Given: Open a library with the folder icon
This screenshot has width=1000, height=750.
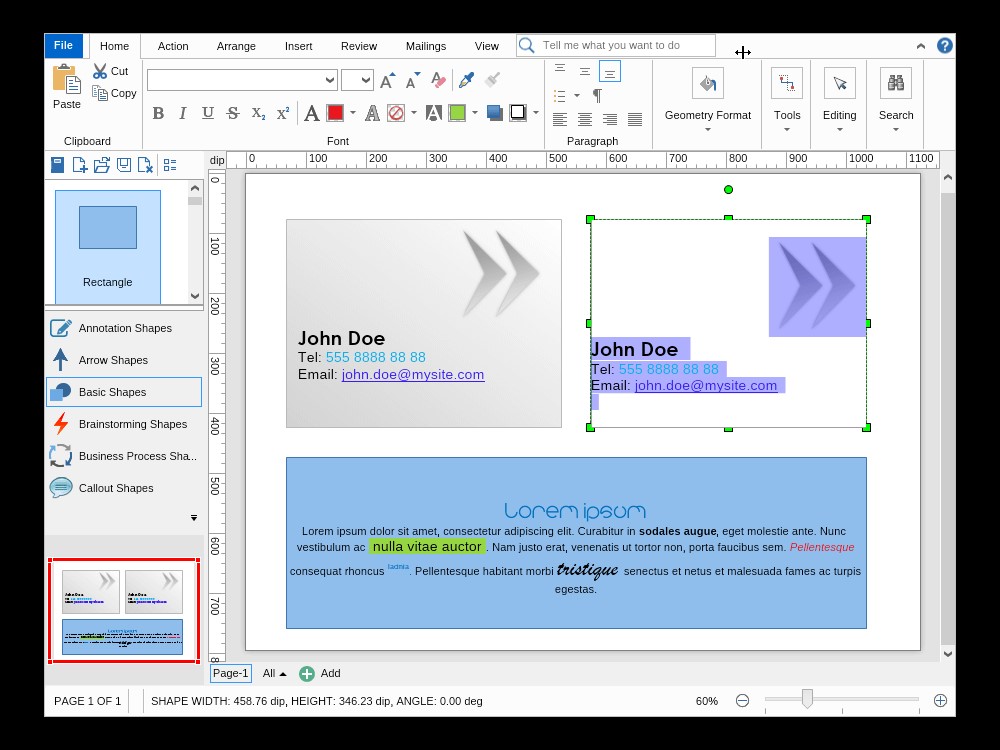Looking at the screenshot, I should [x=102, y=165].
